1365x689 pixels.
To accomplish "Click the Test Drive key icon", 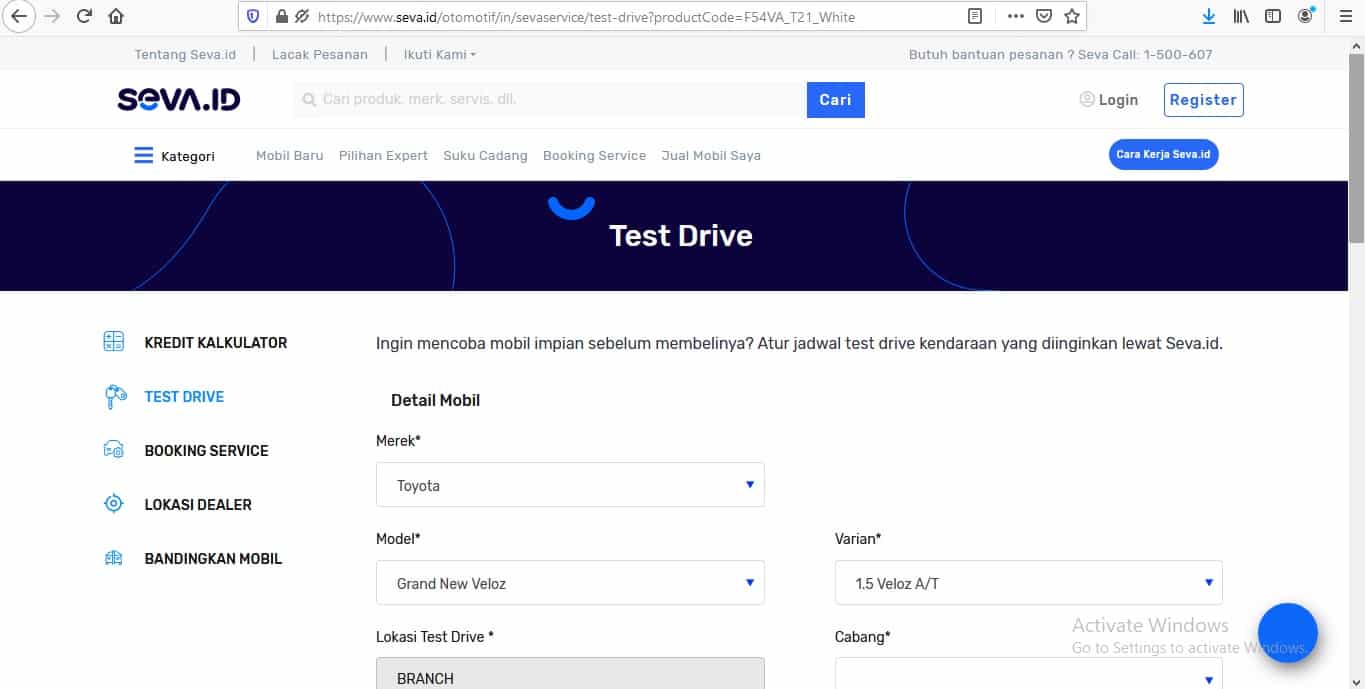I will (x=115, y=397).
